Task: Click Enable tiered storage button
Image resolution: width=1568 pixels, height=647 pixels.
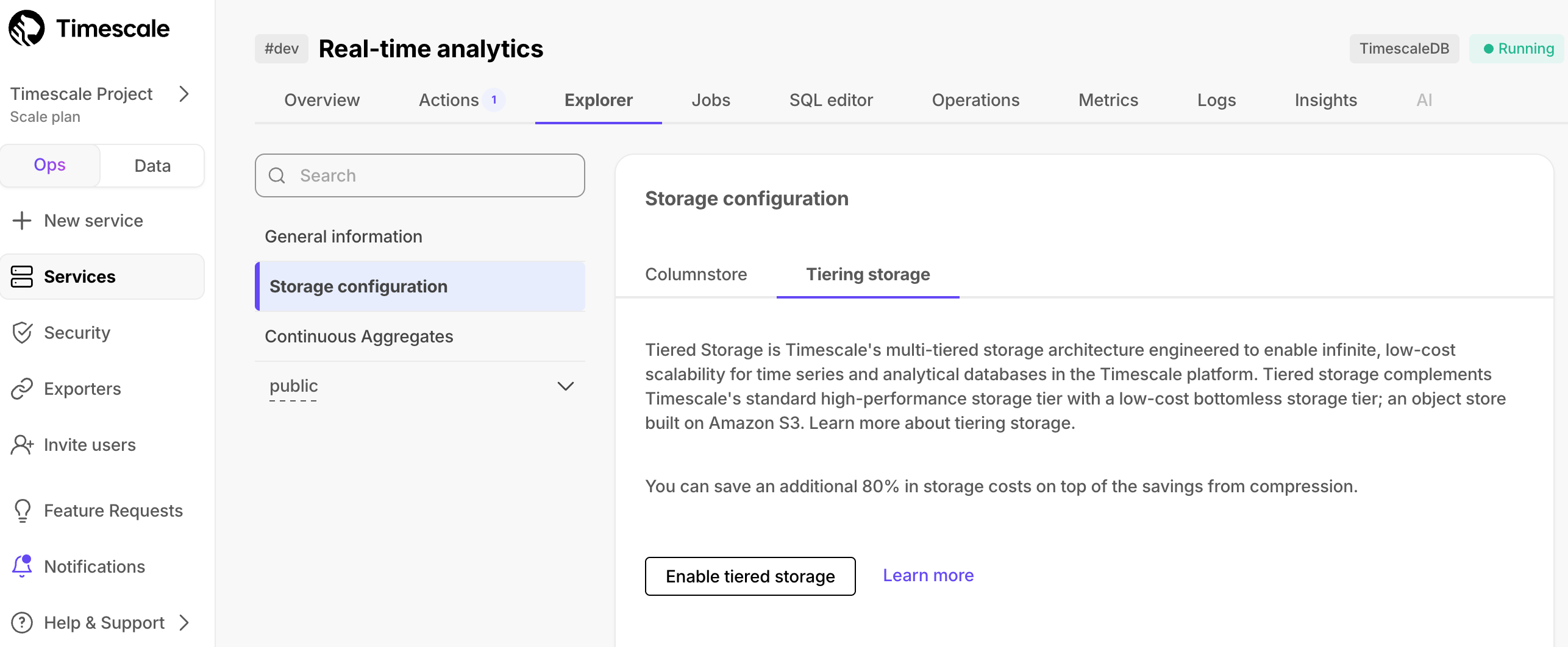Action: 750,576
